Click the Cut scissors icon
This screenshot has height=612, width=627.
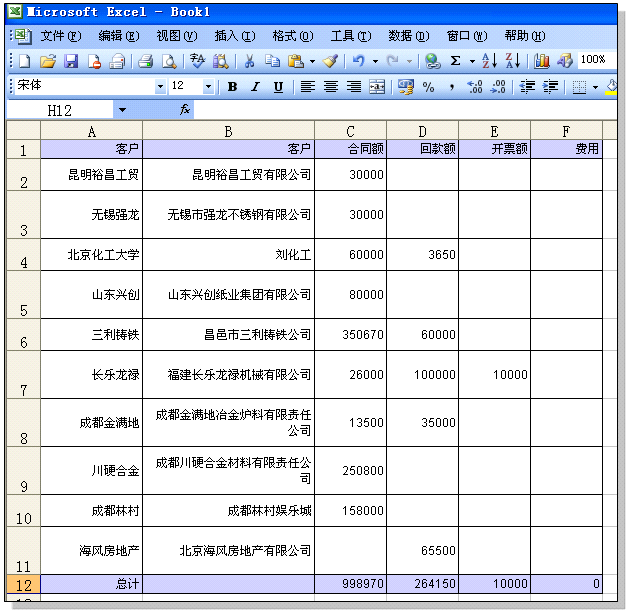coord(249,61)
